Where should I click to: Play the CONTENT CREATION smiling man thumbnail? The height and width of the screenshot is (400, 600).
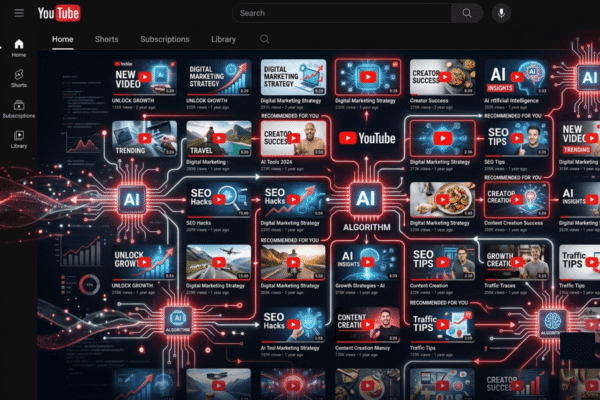click(x=368, y=325)
